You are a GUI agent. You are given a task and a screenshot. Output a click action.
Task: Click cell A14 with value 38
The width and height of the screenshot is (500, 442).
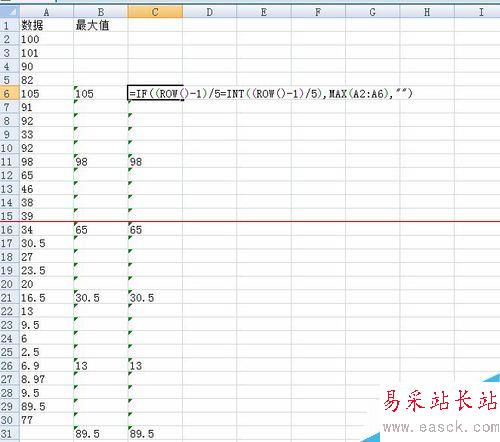tap(47, 202)
